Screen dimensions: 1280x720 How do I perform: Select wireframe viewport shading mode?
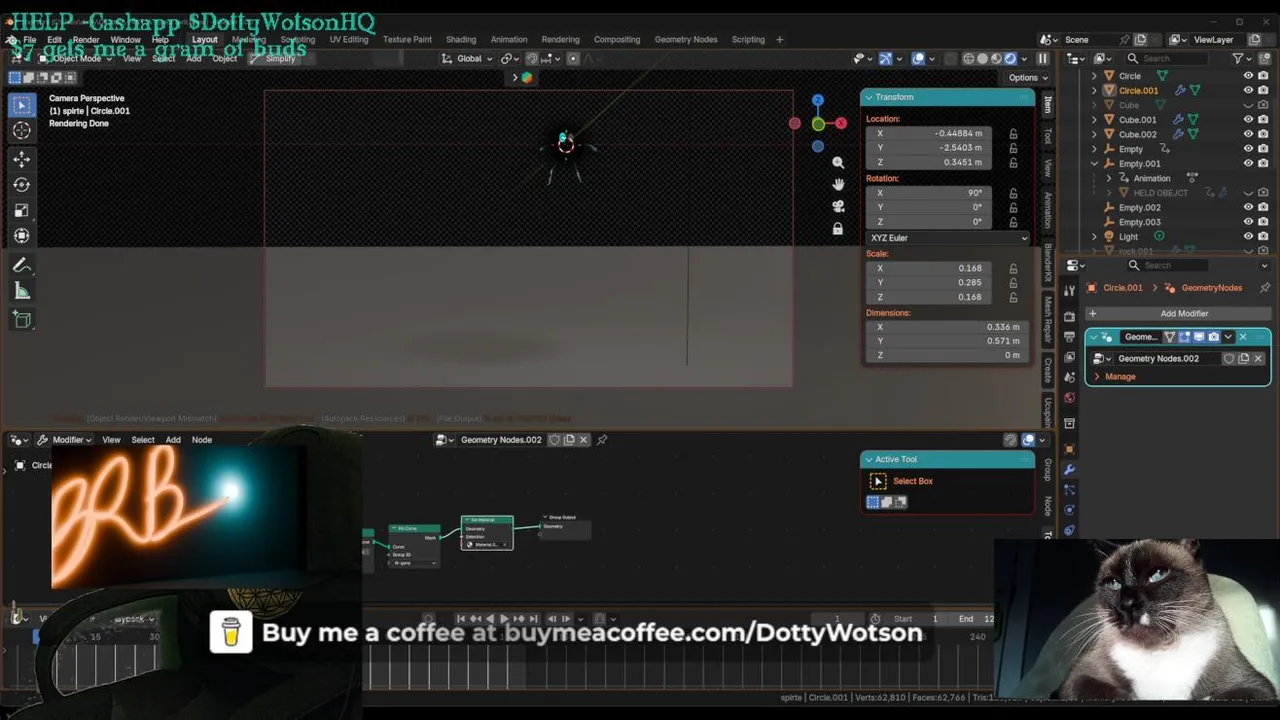tap(968, 59)
